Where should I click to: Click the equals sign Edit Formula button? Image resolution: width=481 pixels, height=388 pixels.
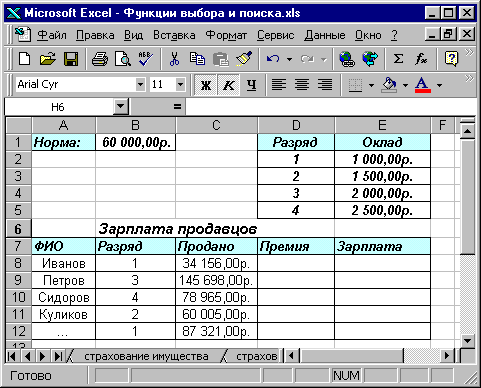(x=177, y=107)
